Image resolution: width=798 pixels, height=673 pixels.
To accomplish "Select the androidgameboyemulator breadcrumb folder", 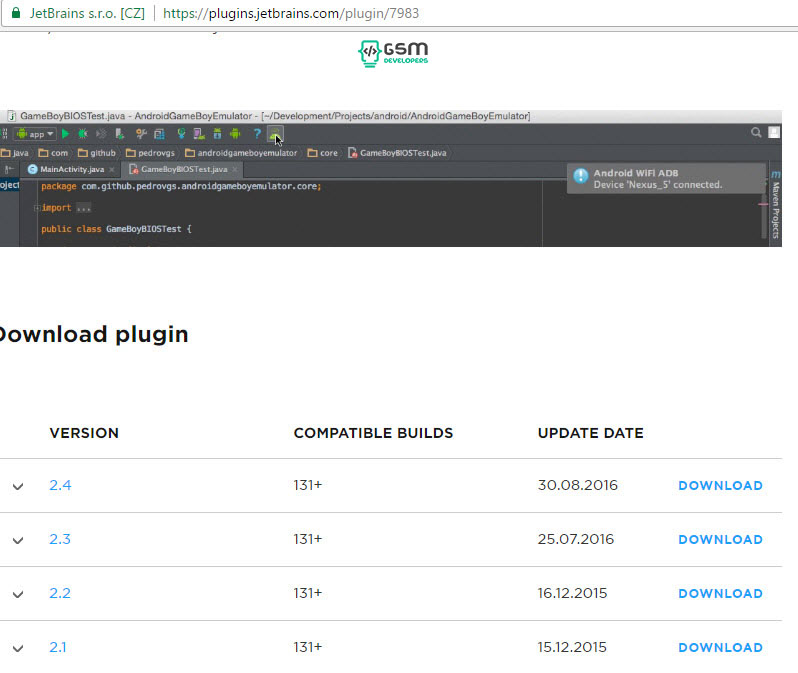I will pos(241,153).
